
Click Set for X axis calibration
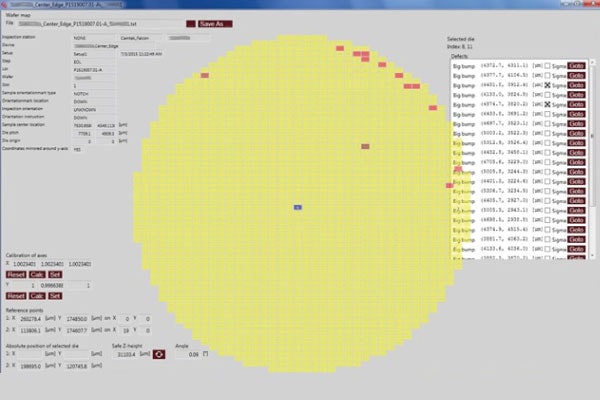55,274
